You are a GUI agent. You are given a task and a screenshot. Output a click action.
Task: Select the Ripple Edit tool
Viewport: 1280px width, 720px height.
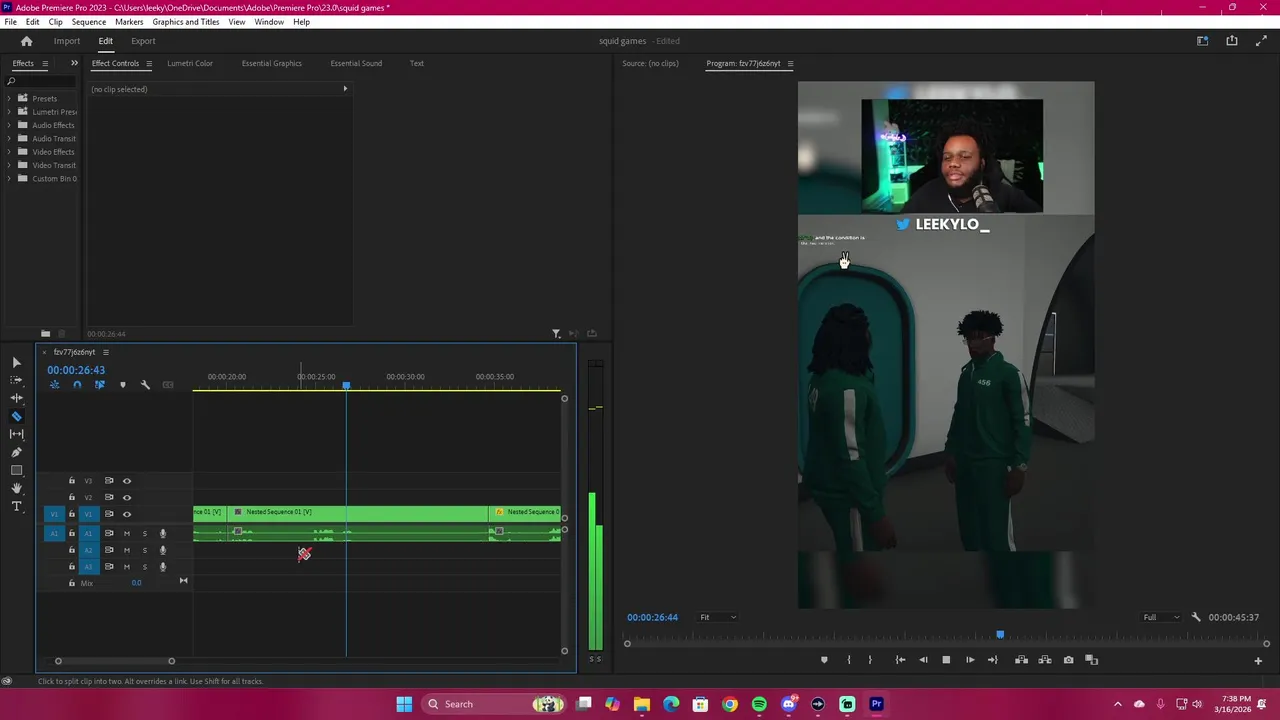coord(16,398)
